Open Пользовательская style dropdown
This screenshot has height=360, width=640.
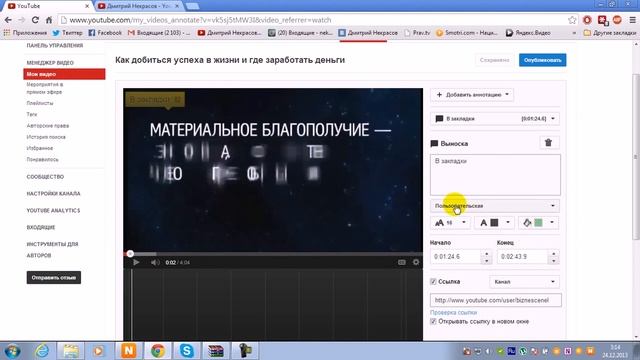click(495, 206)
